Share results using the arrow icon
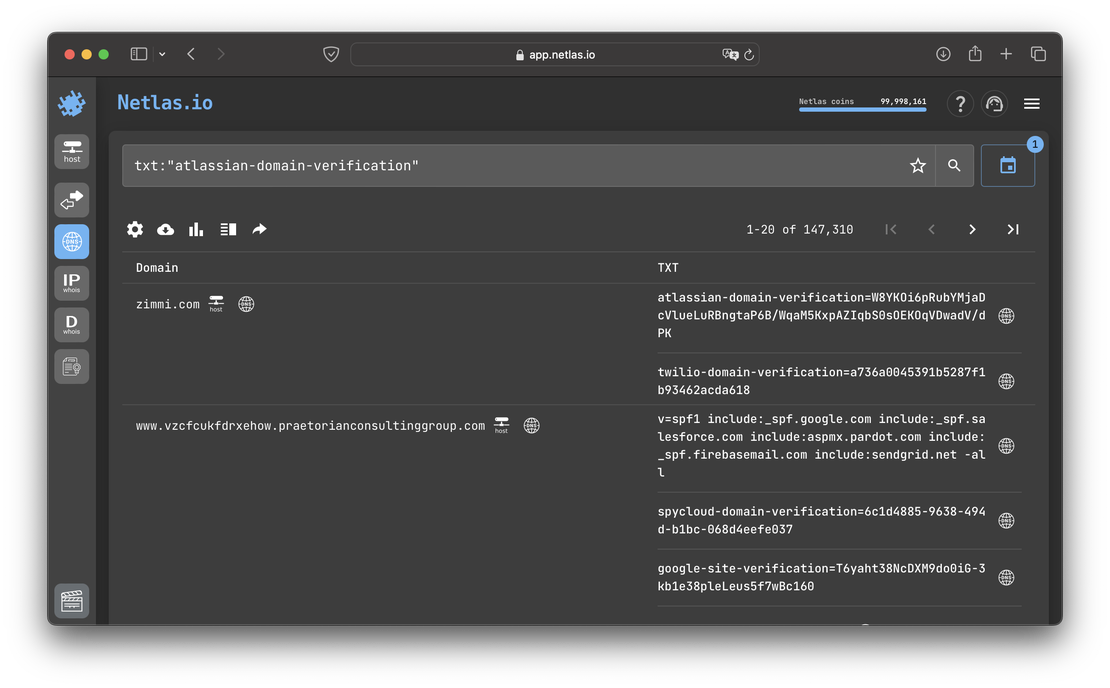1110x688 pixels. coord(259,229)
